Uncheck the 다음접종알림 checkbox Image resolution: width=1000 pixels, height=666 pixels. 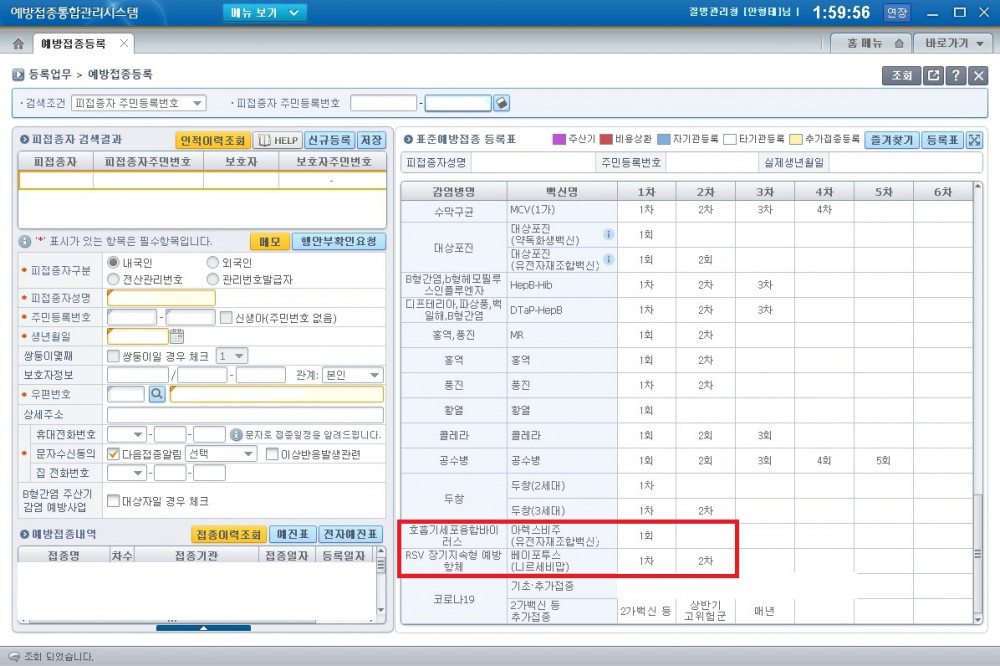pyautogui.click(x=114, y=454)
